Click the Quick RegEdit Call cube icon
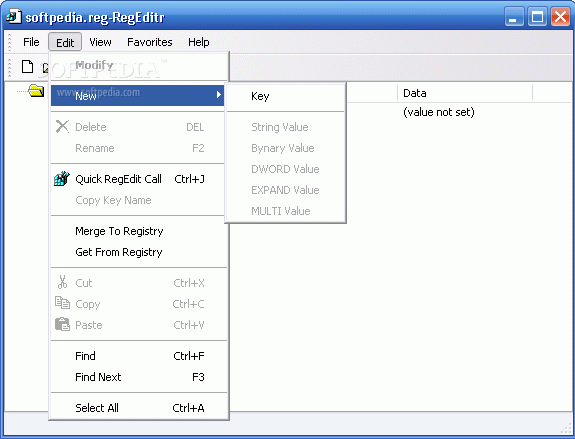Screen dimensions: 575x439 pos(62,179)
